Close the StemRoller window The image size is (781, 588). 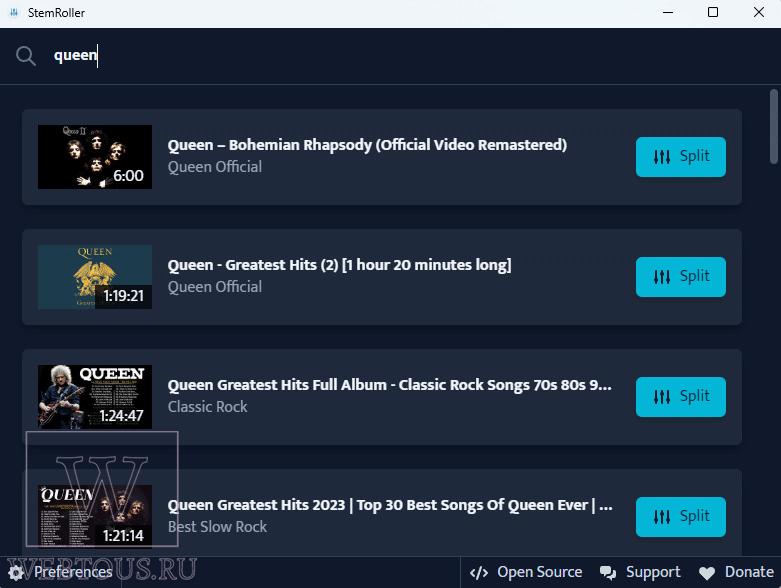coord(759,12)
